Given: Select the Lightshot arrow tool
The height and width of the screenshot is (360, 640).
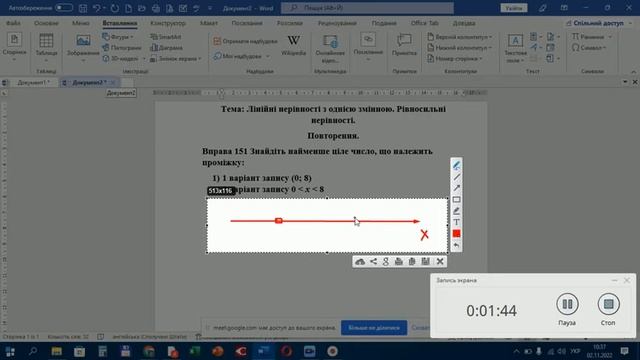Looking at the screenshot, I should (456, 188).
